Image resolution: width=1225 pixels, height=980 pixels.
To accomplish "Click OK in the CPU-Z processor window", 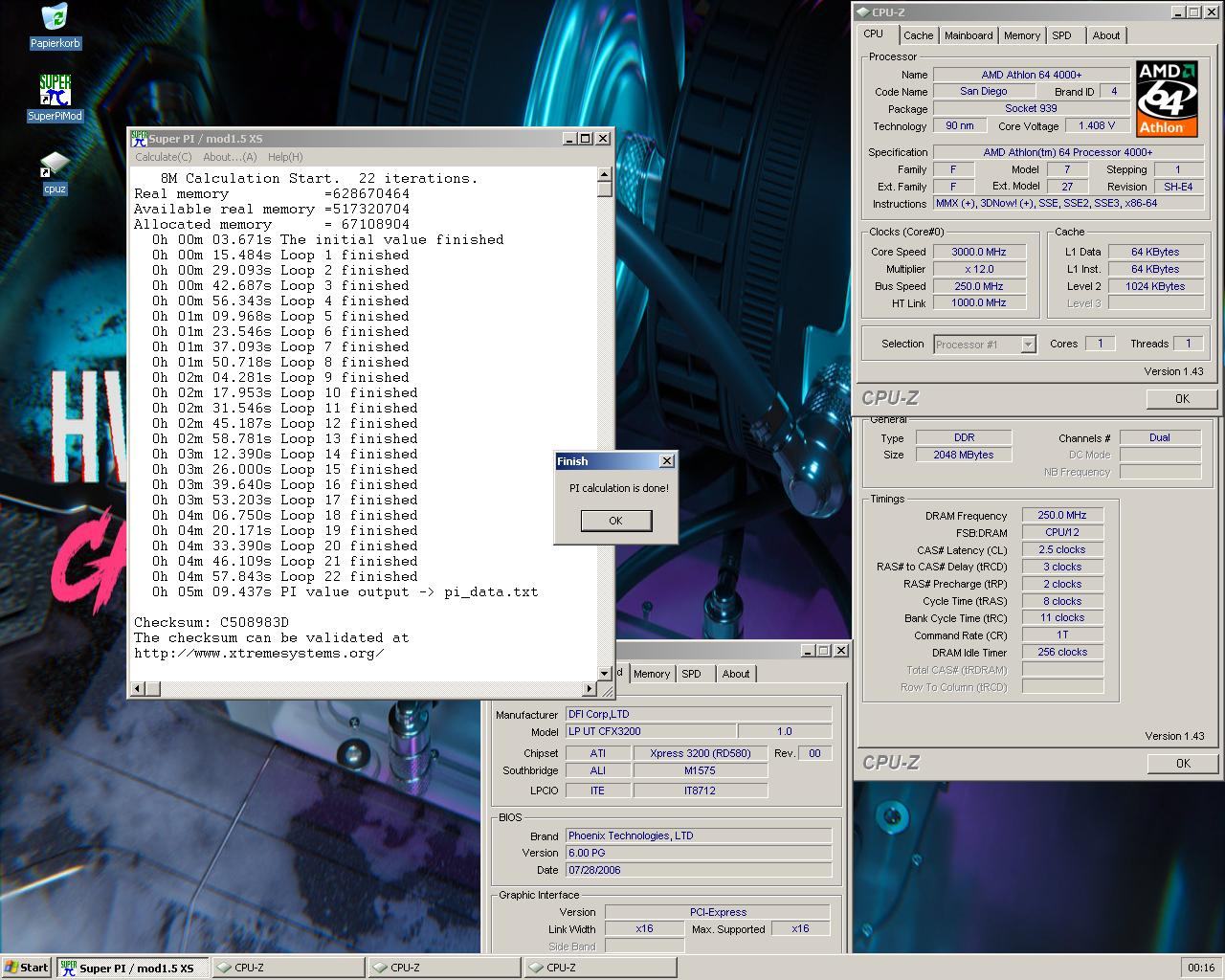I will point(1182,399).
